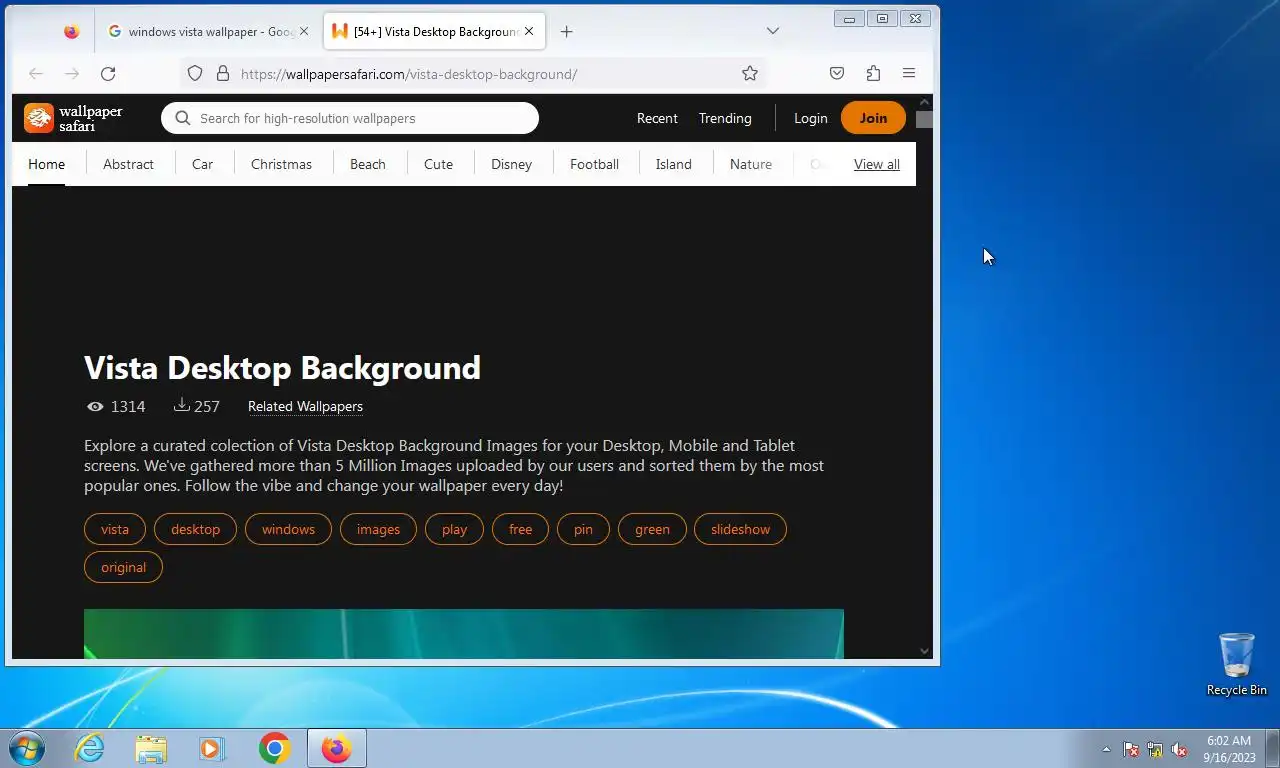This screenshot has width=1280, height=768.
Task: Launch Internet Explorer from taskbar
Action: [x=90, y=748]
